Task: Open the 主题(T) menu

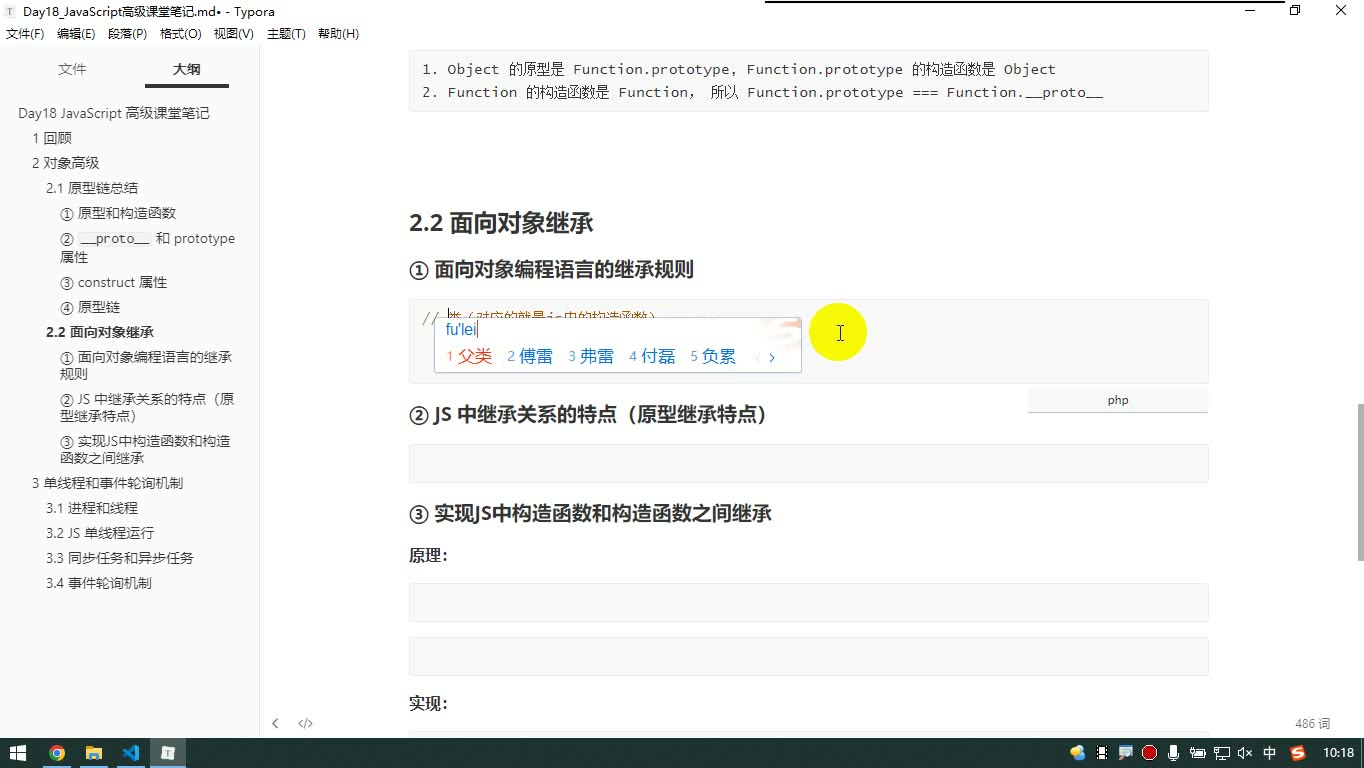Action: (286, 34)
